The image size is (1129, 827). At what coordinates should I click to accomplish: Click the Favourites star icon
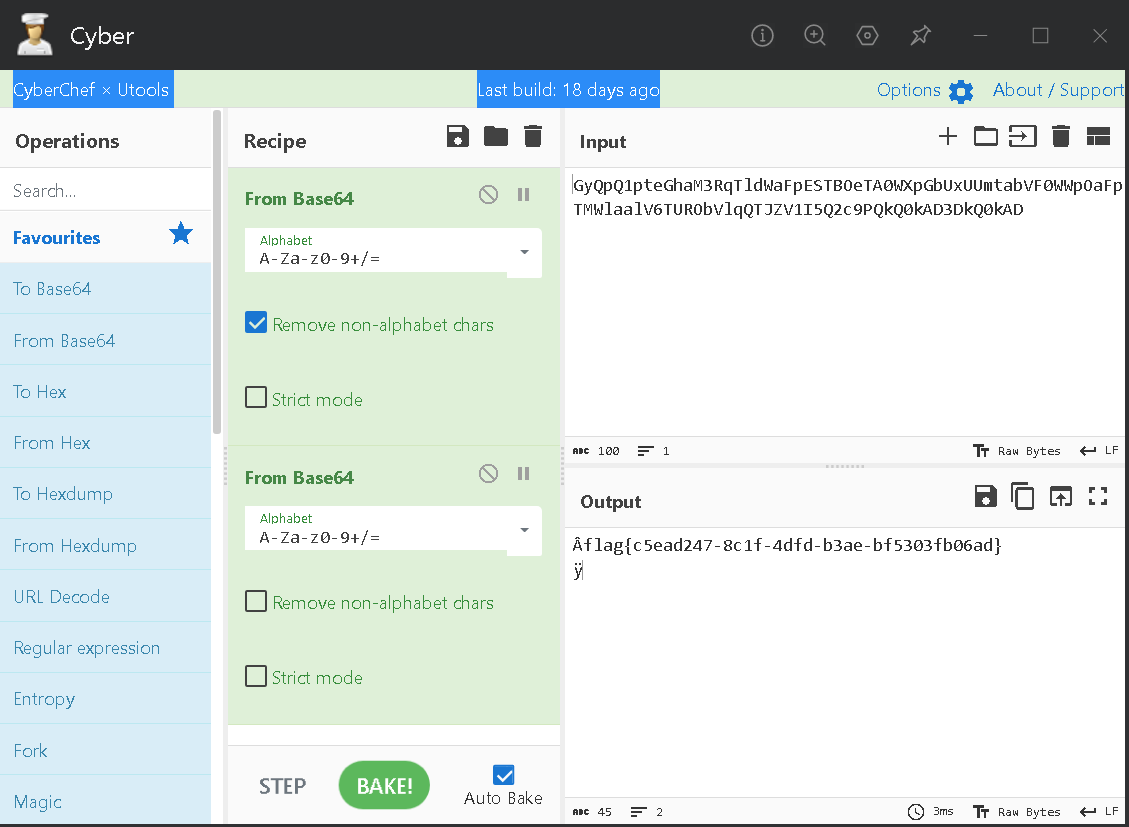point(181,233)
